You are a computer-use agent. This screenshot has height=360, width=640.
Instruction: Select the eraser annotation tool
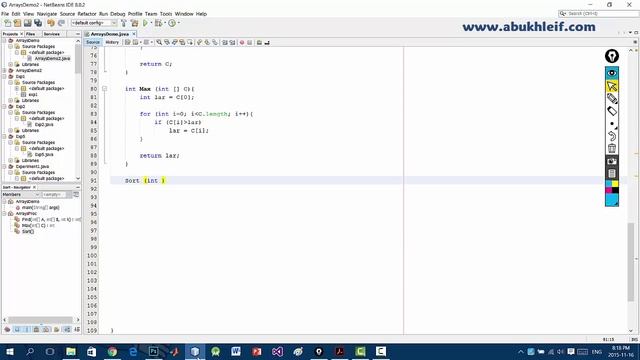612,111
